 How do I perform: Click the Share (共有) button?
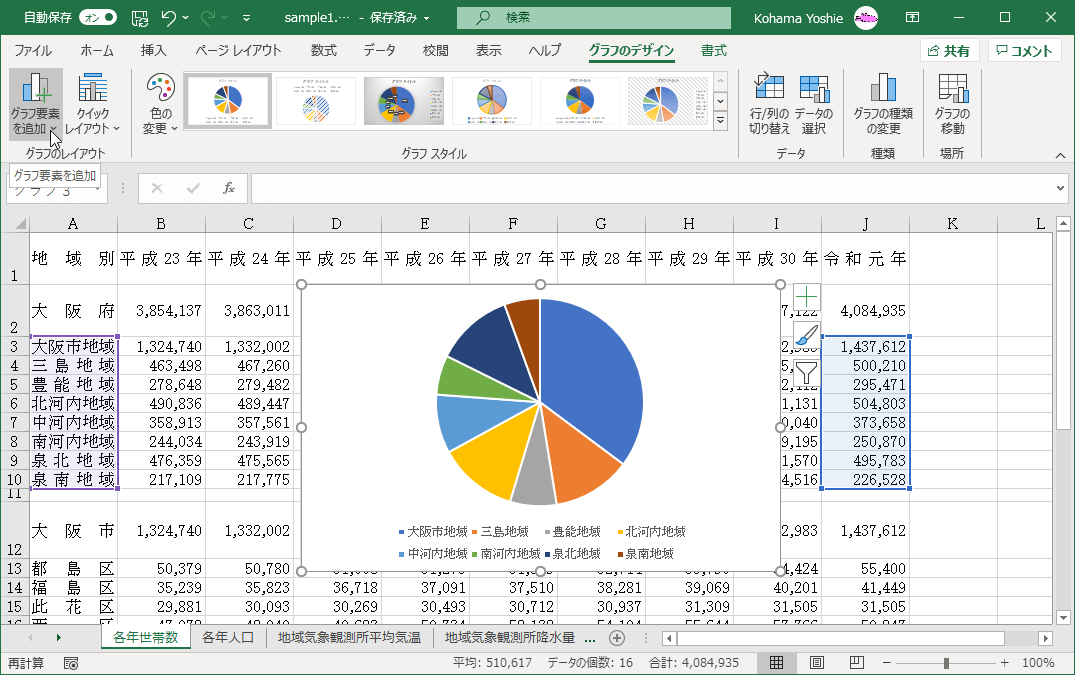point(950,51)
